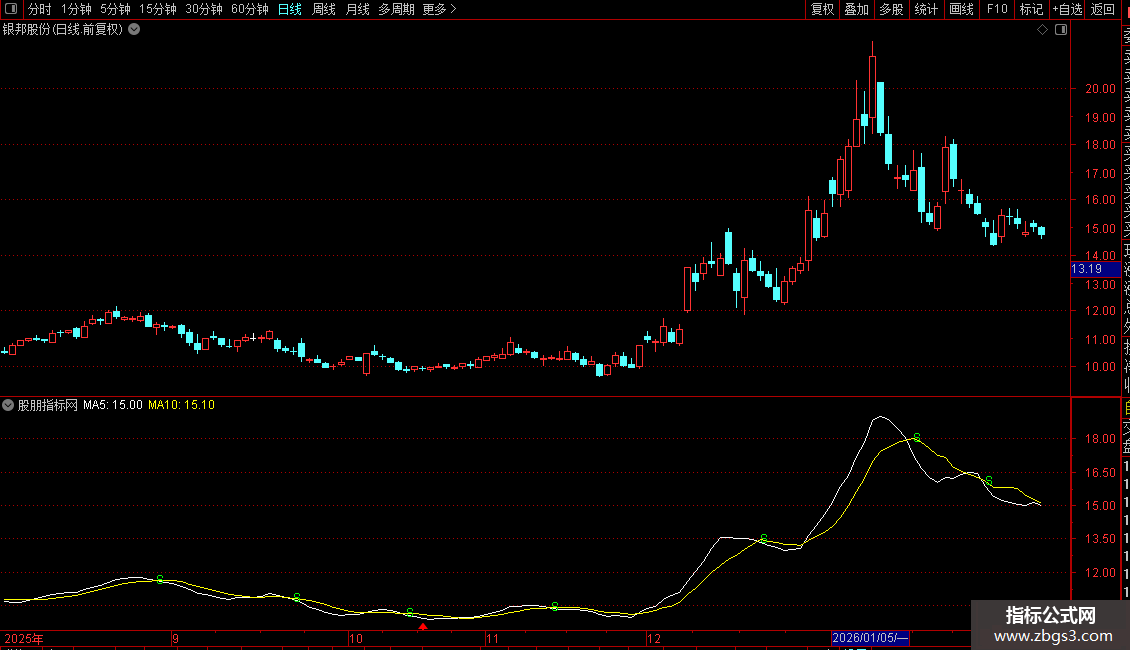Open the 银邦股份 chart title dropdown arrow
Screen dimensions: 1130x650
134,30
